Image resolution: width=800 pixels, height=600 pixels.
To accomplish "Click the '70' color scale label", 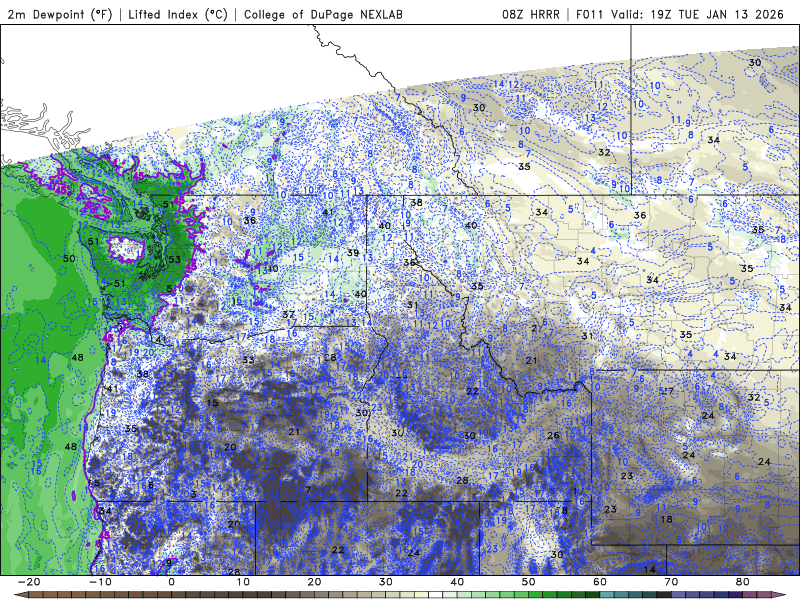I will 671,582.
